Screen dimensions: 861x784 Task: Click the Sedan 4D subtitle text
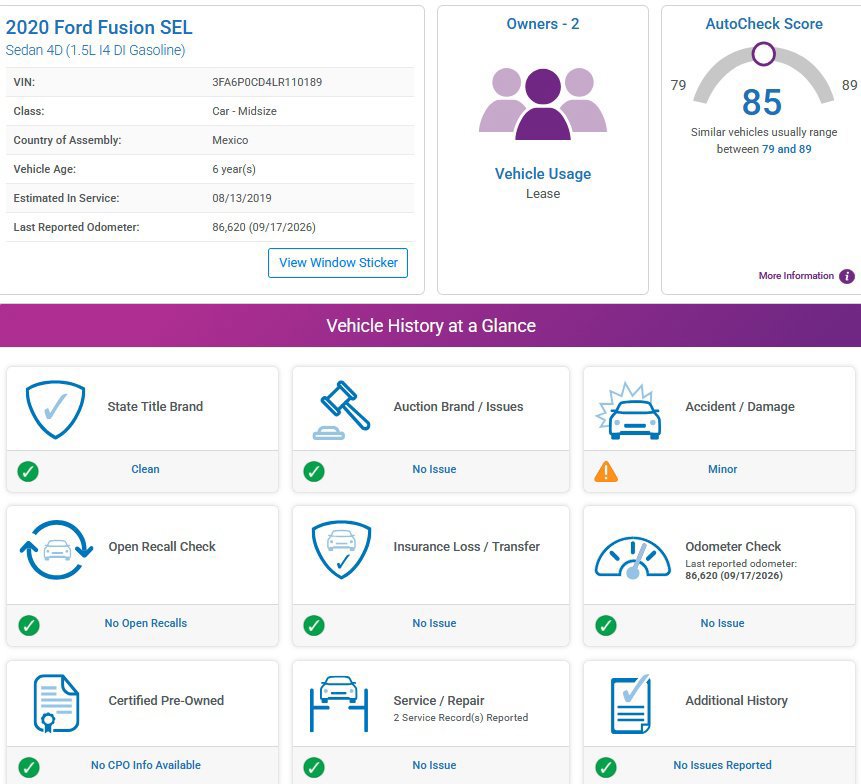coord(95,50)
